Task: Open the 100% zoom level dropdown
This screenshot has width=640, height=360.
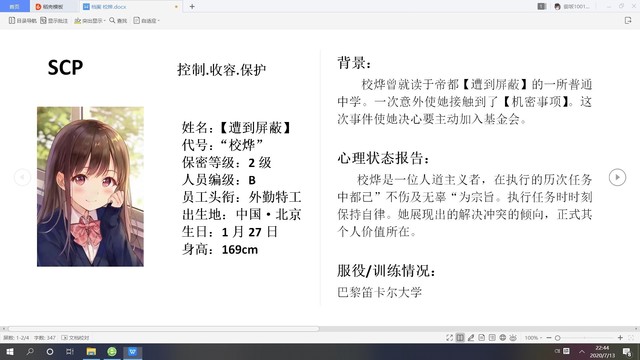Action: (x=533, y=338)
